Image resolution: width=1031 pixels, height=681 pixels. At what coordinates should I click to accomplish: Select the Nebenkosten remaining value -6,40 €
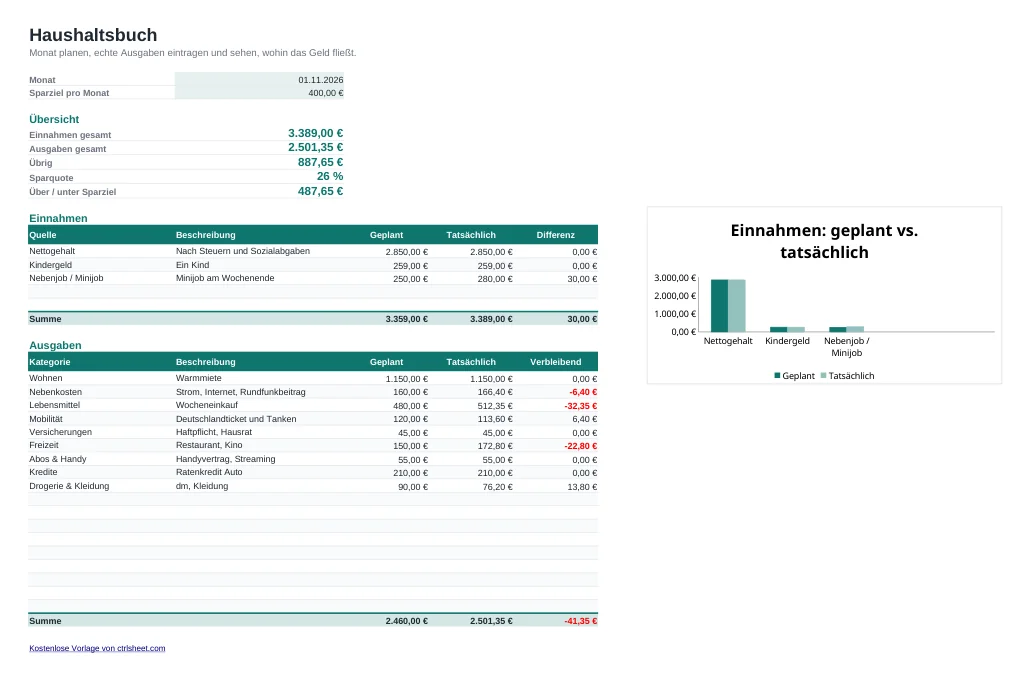click(x=556, y=392)
